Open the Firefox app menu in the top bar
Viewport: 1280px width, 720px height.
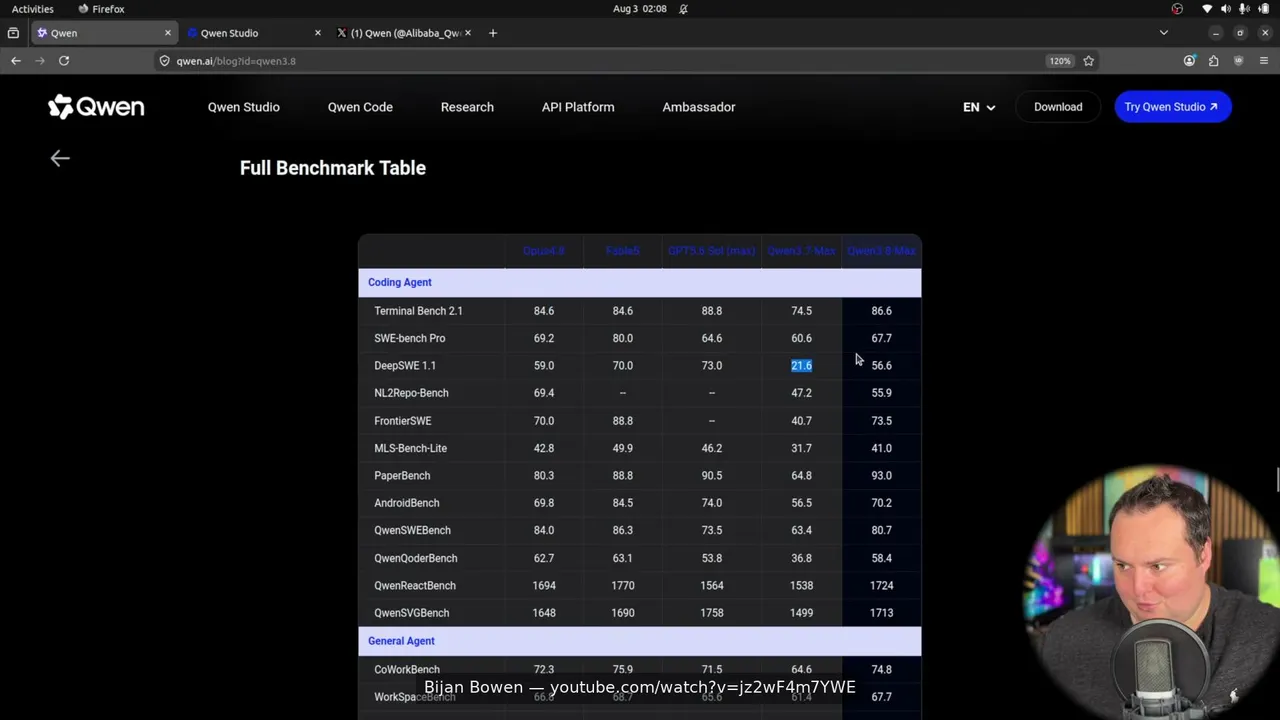[101, 9]
